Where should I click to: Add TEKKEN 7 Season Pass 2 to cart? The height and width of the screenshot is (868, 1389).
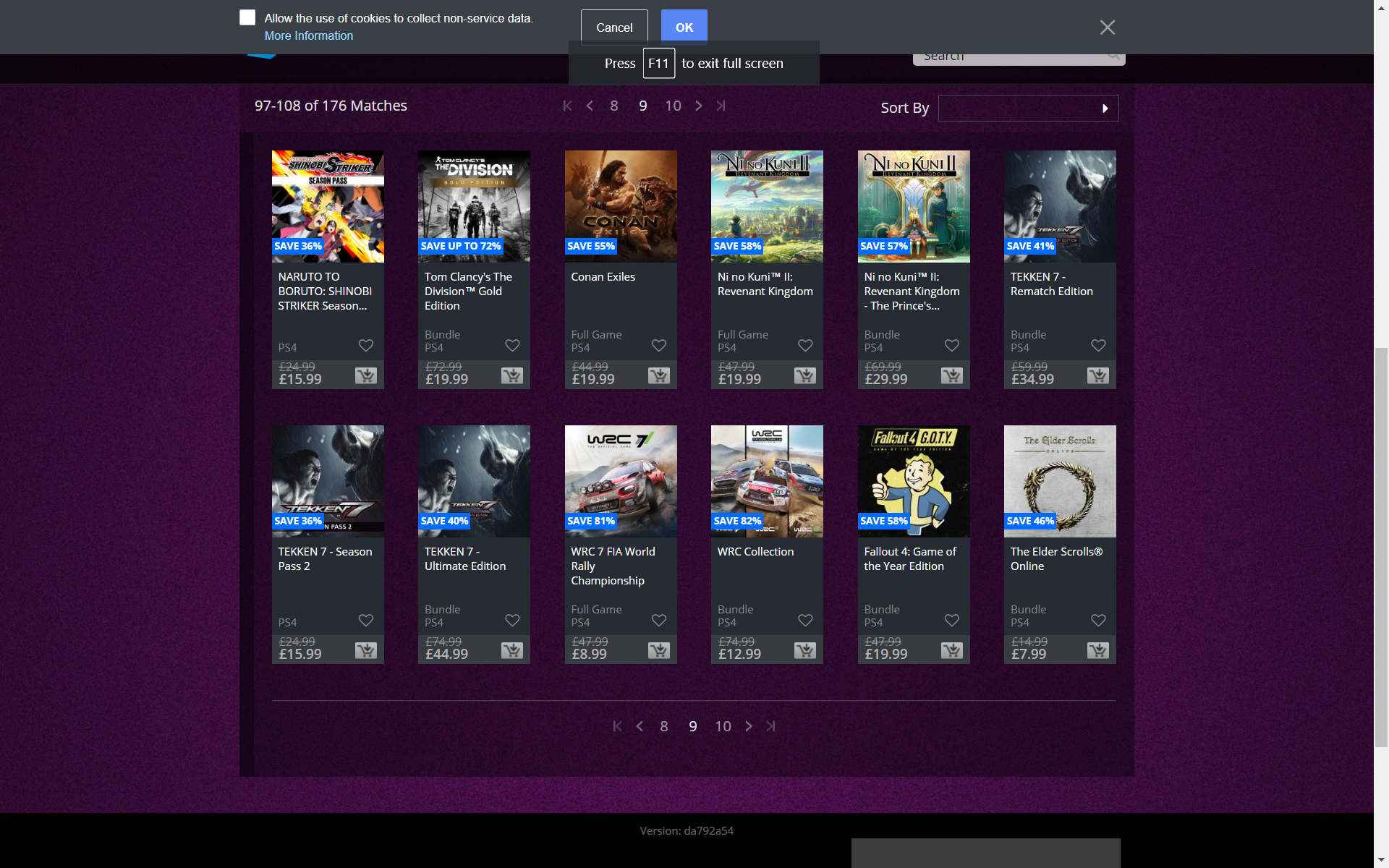pyautogui.click(x=365, y=650)
